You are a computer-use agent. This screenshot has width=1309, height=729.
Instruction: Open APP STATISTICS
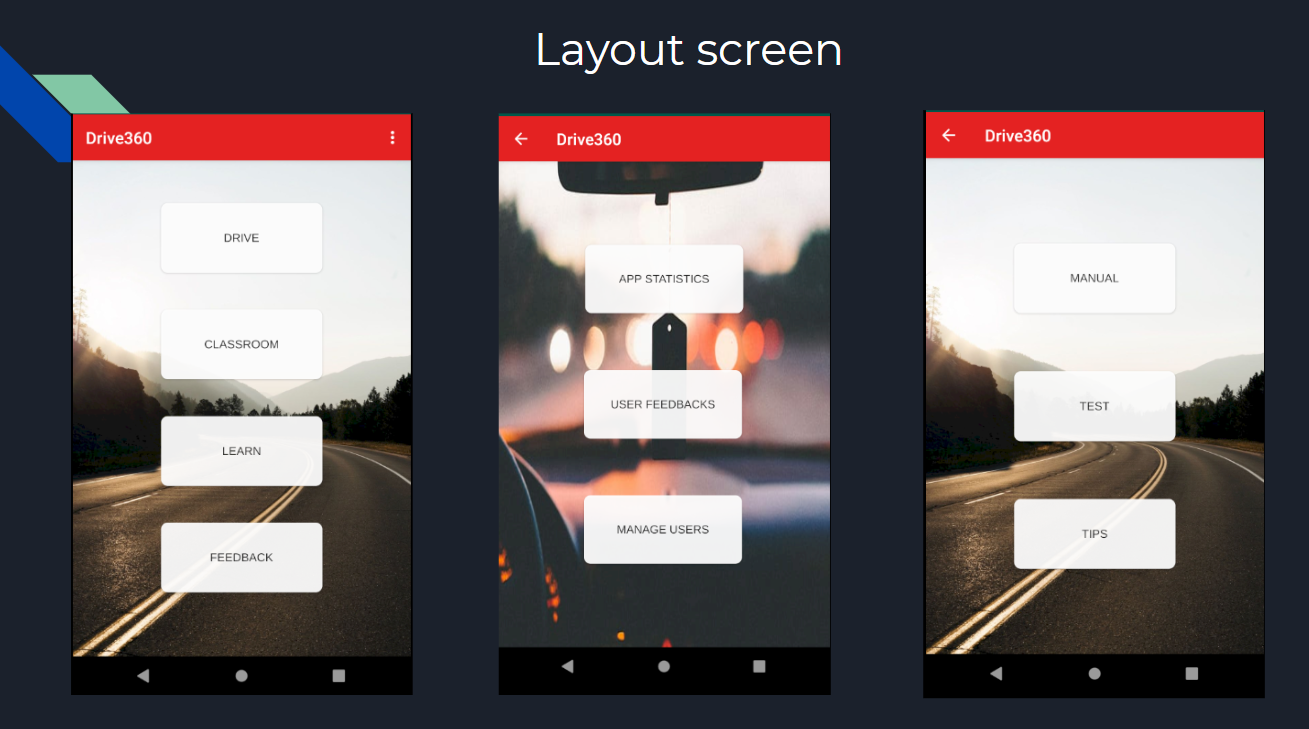point(664,279)
